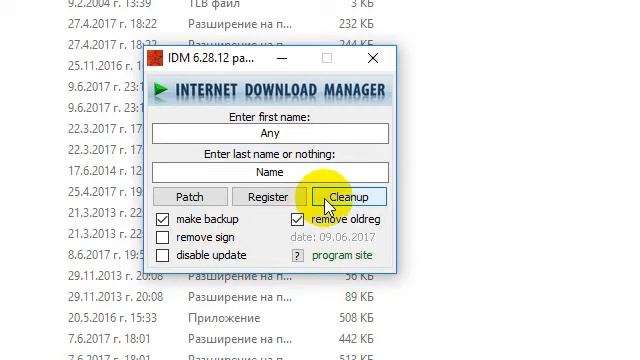The width and height of the screenshot is (640, 360).
Task: Open the 'program site' link
Action: point(342,256)
